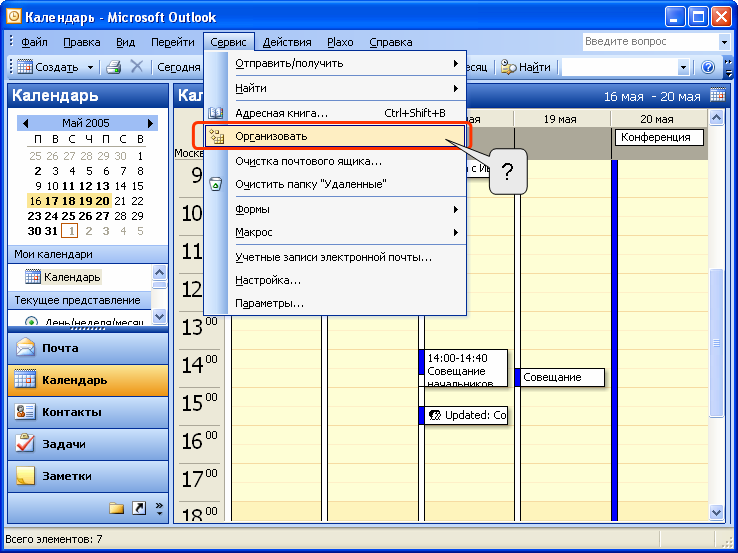Open the Go (Перейти) menu

172,42
